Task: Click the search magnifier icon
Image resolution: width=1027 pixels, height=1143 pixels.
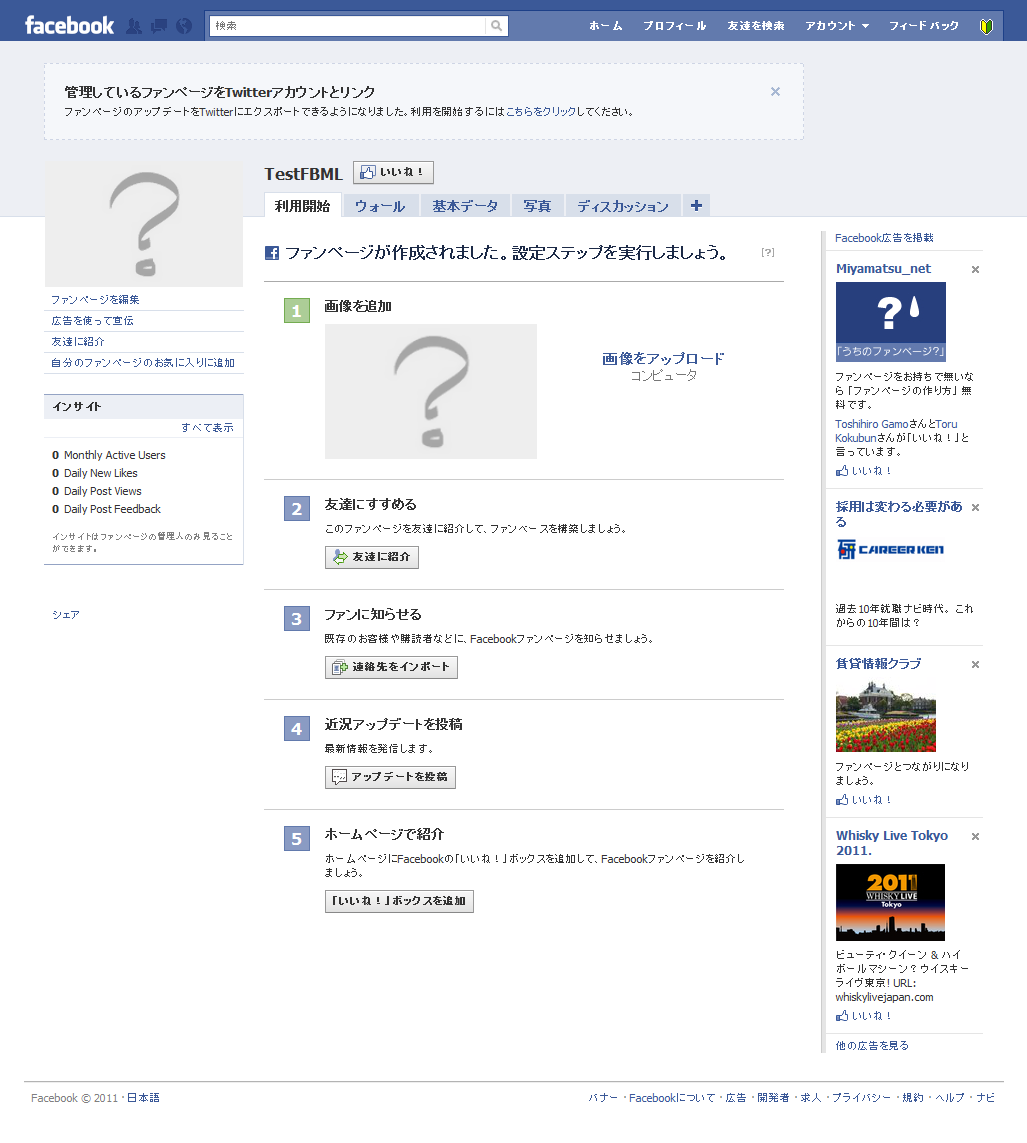Action: pyautogui.click(x=496, y=26)
